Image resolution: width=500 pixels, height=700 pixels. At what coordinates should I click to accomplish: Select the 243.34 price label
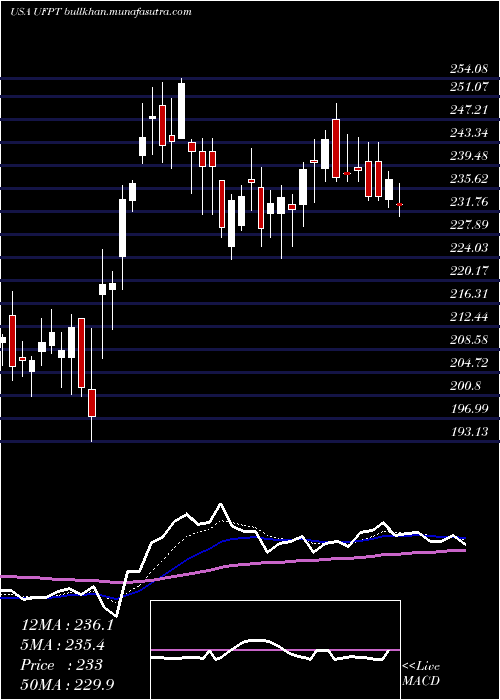pyautogui.click(x=467, y=133)
